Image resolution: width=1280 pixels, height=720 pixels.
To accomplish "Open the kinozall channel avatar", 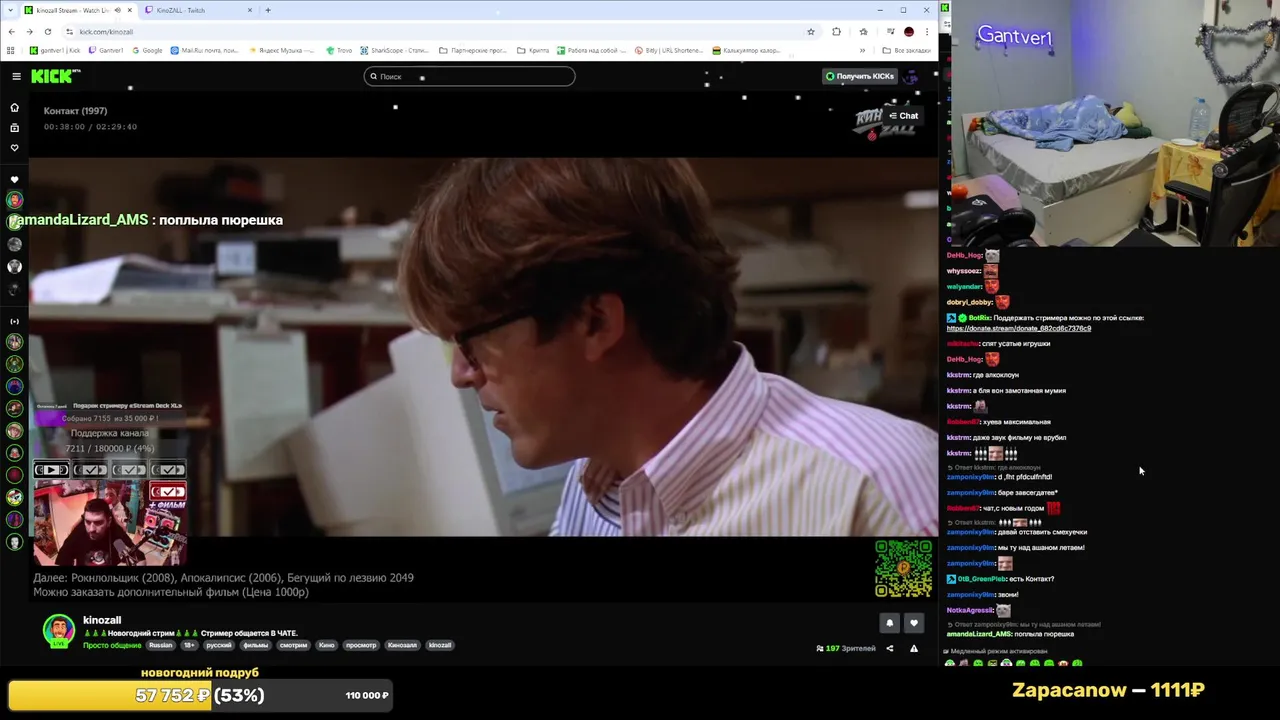I will coord(59,630).
